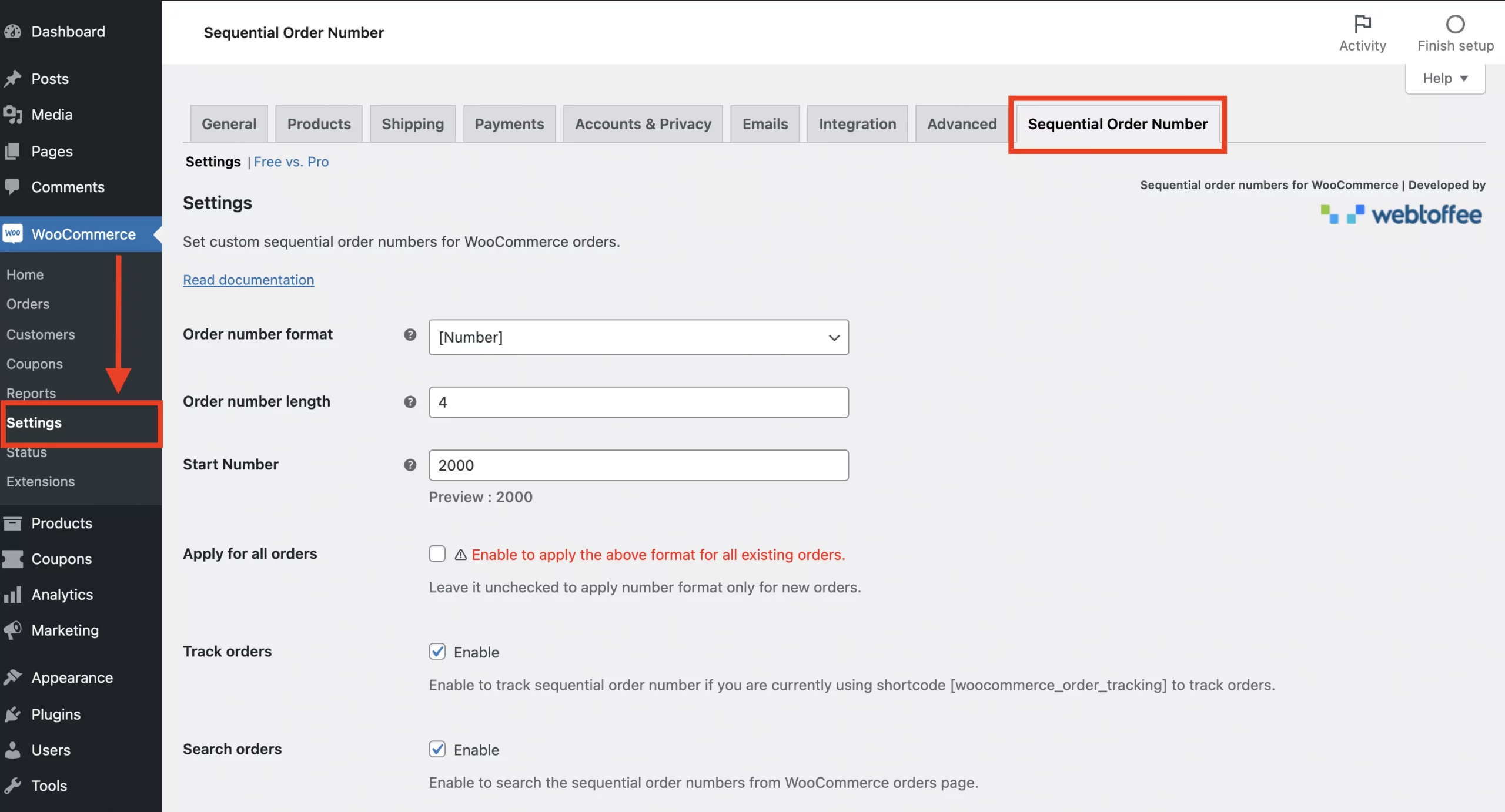Click the Users person icon

click(x=12, y=750)
